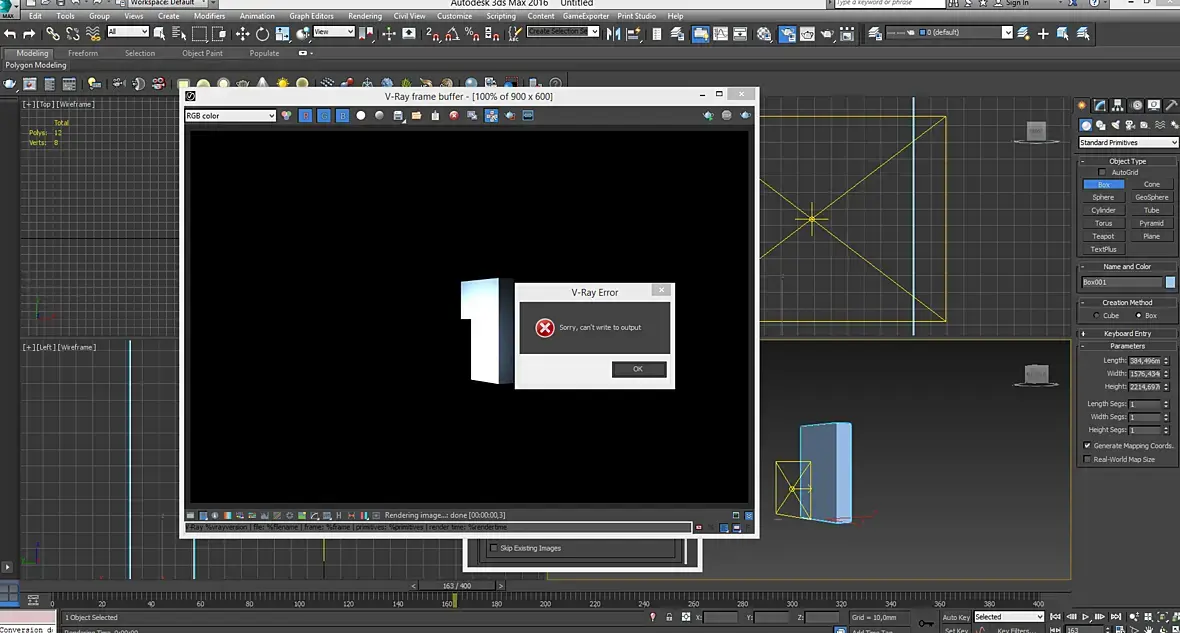
Task: Select the Cube creation method radio button
Action: pos(1095,316)
